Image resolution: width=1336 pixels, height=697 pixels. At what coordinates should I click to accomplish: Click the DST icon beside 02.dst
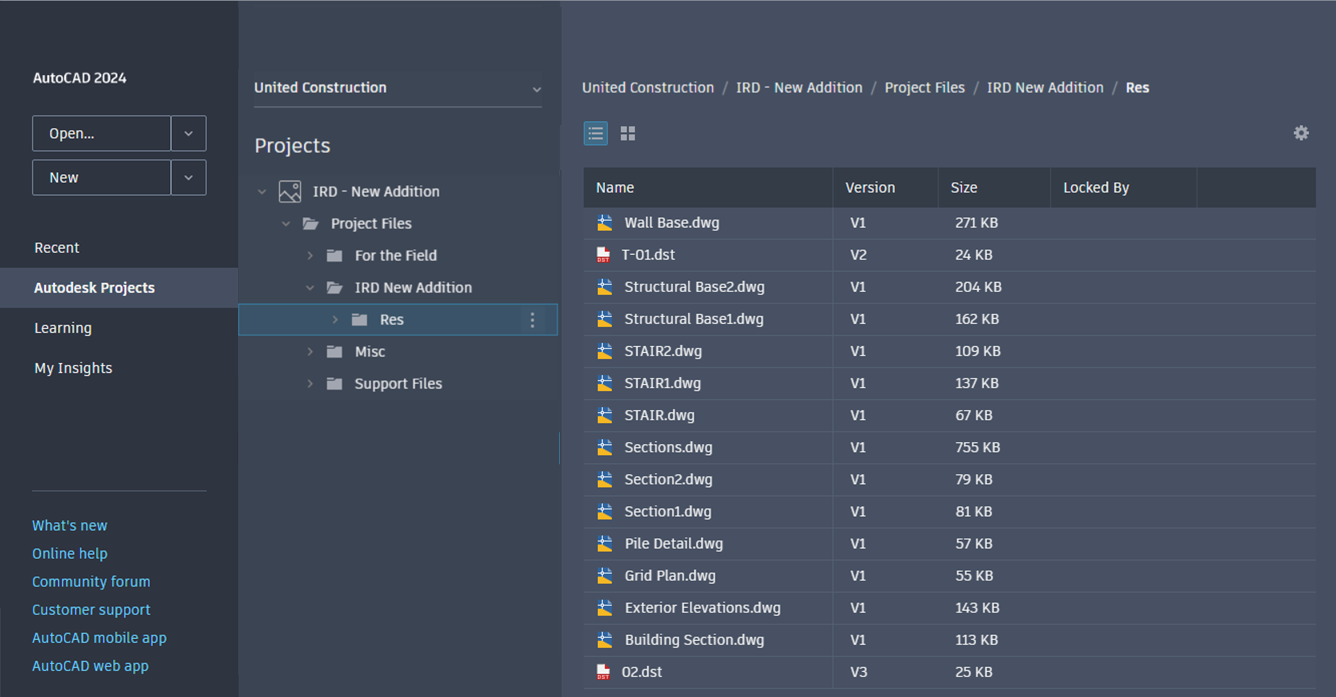pyautogui.click(x=603, y=672)
